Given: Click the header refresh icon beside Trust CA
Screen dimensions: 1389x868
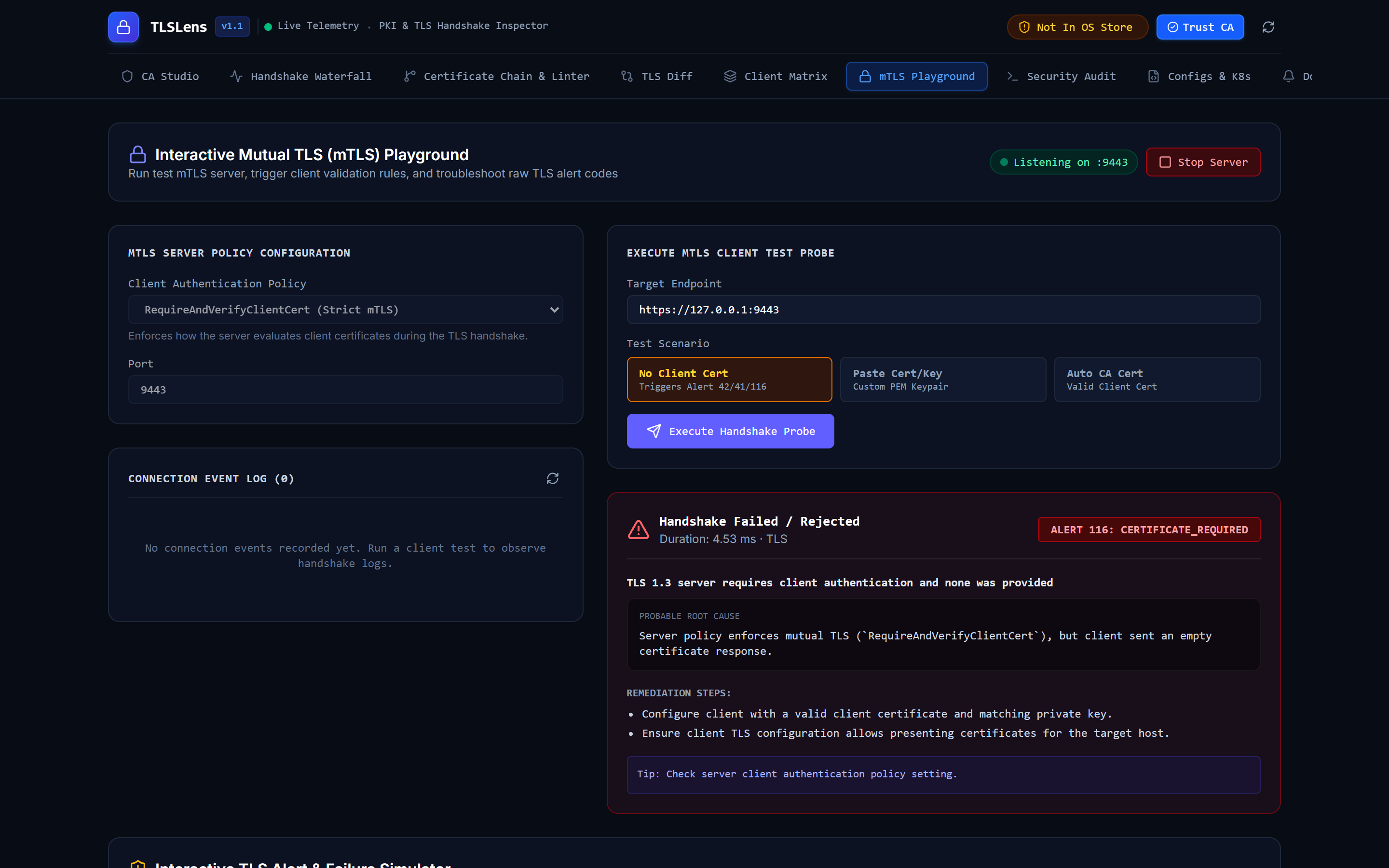Looking at the screenshot, I should 1268,27.
